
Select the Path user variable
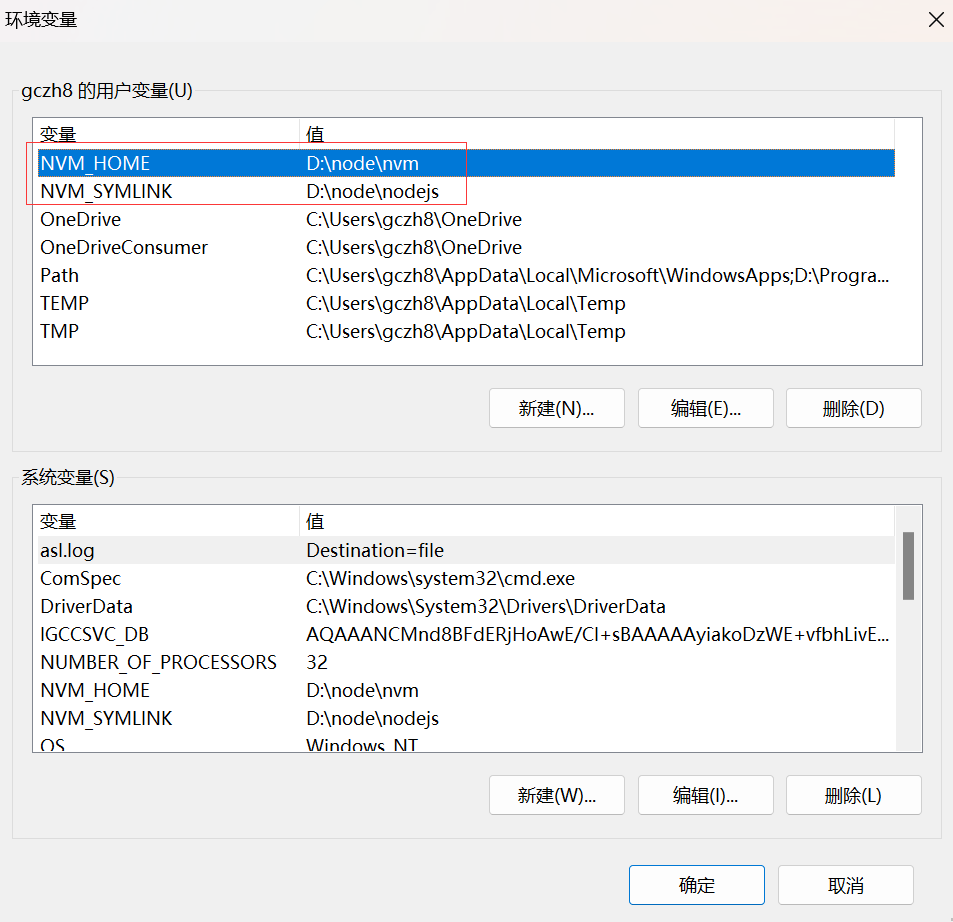[x=466, y=275]
